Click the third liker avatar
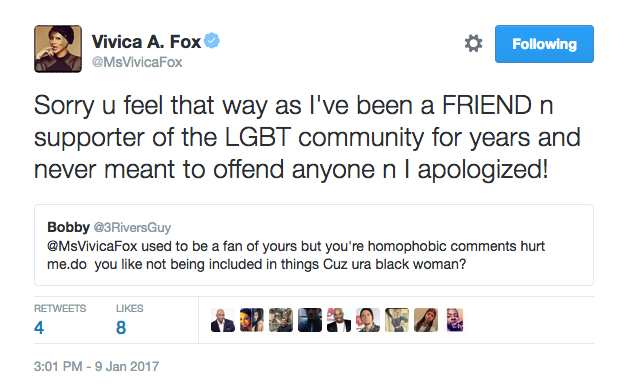Image resolution: width=626 pixels, height=384 pixels. [281, 320]
